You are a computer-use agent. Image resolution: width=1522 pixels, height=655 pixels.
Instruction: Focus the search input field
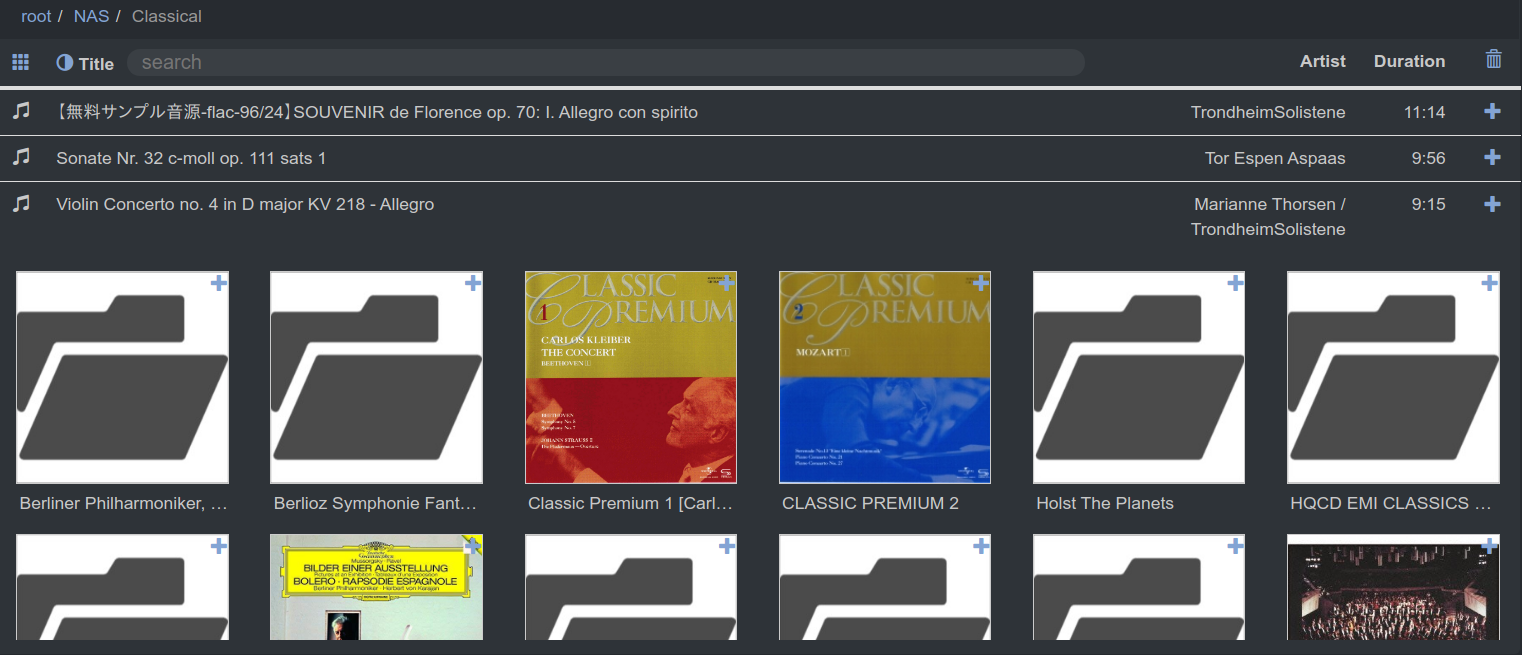(605, 62)
